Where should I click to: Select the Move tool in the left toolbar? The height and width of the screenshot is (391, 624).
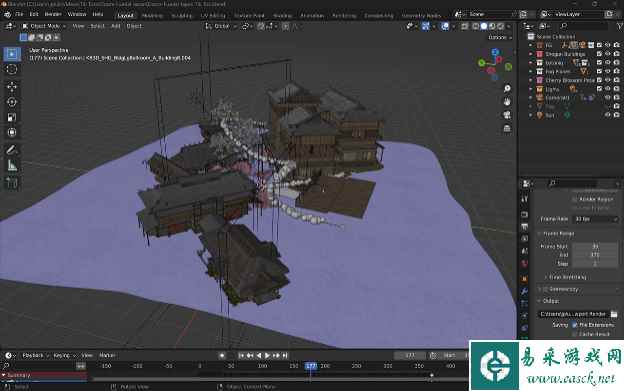pyautogui.click(x=12, y=86)
